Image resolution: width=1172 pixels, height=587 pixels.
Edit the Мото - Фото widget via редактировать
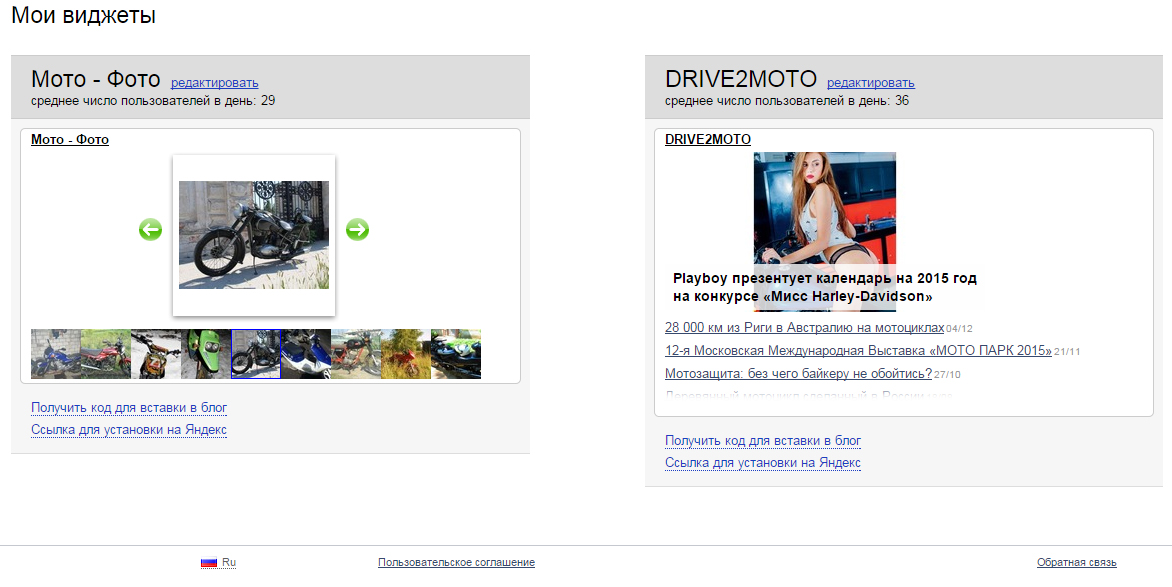[x=215, y=83]
